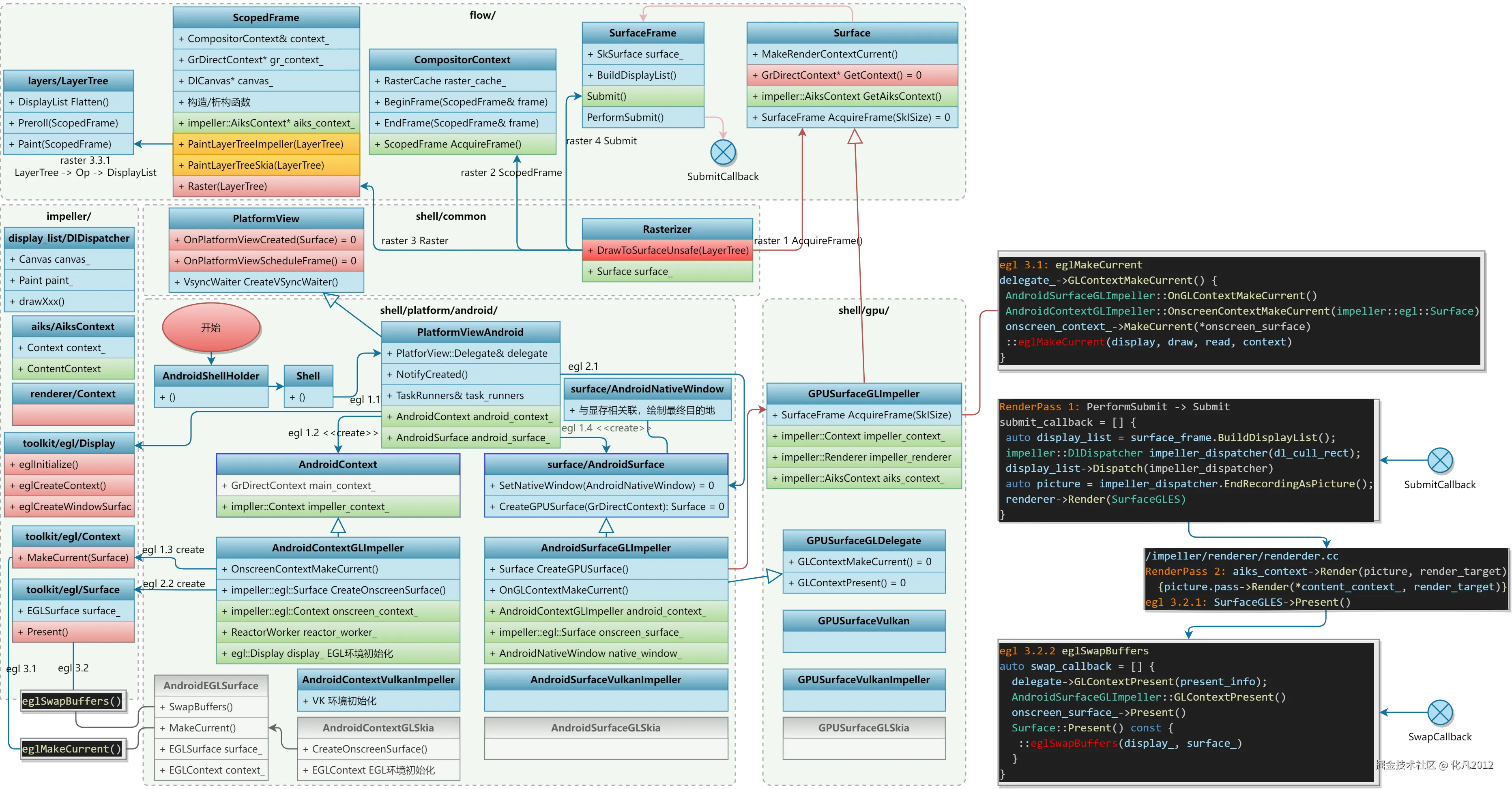
Task: Click PaintLayerTreeImpeller(LayerTree) orange row
Action: pyautogui.click(x=266, y=144)
